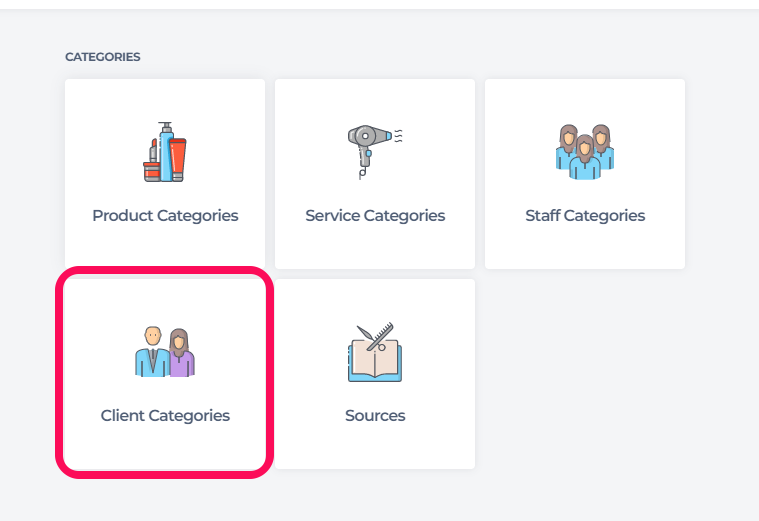Click the cosmetics bottles product icon
This screenshot has height=521, width=759.
[165, 152]
